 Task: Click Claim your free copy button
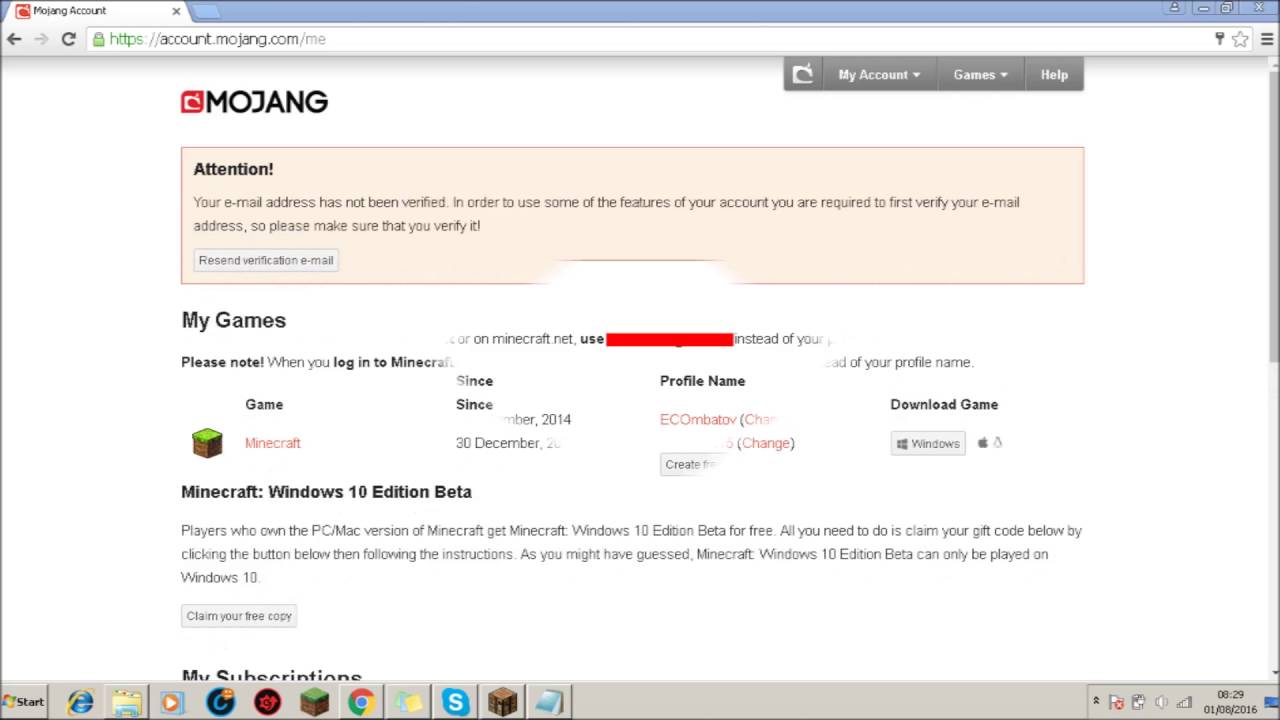[239, 616]
